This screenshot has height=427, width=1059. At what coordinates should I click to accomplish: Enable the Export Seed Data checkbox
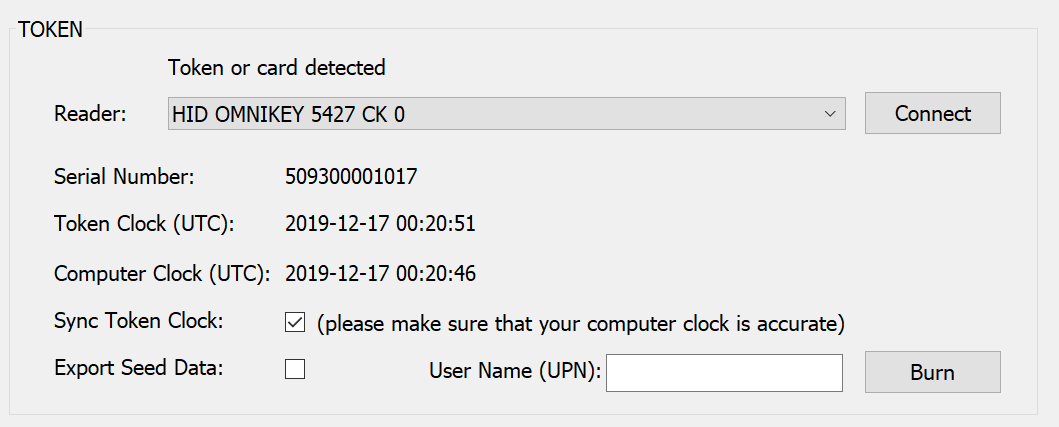click(295, 369)
